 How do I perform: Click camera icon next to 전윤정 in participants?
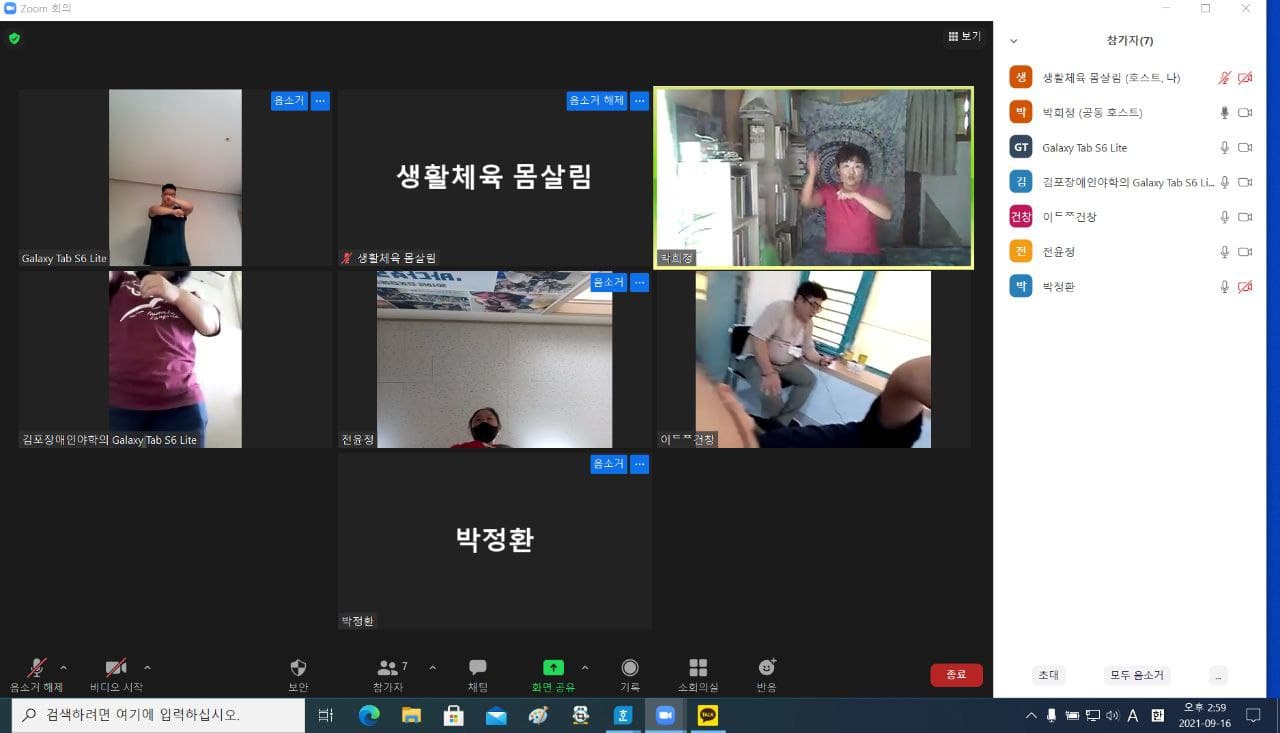(x=1245, y=252)
